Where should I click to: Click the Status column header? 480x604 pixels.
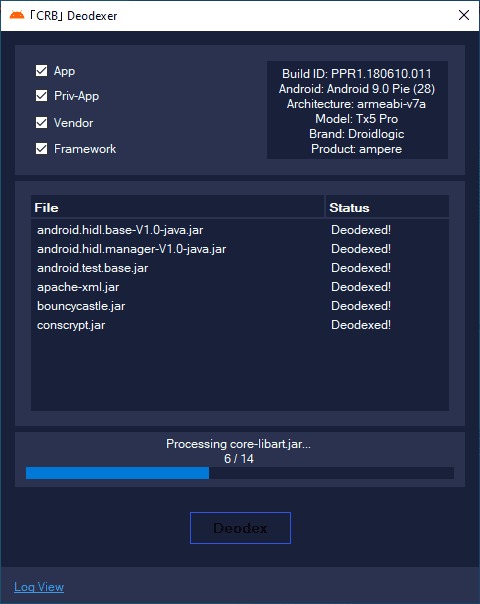click(387, 208)
